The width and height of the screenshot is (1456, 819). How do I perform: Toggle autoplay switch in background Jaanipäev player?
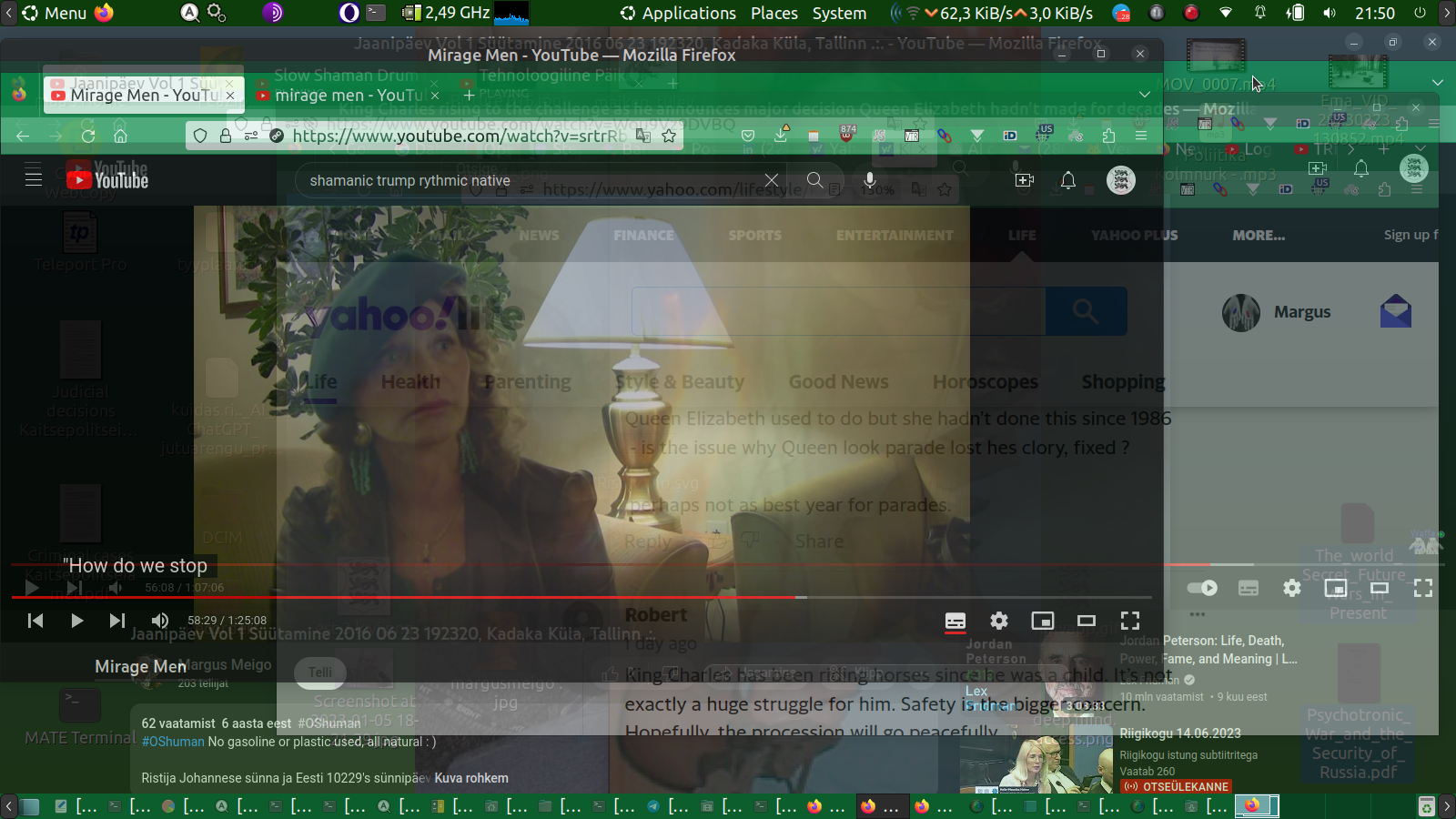pos(1202,588)
